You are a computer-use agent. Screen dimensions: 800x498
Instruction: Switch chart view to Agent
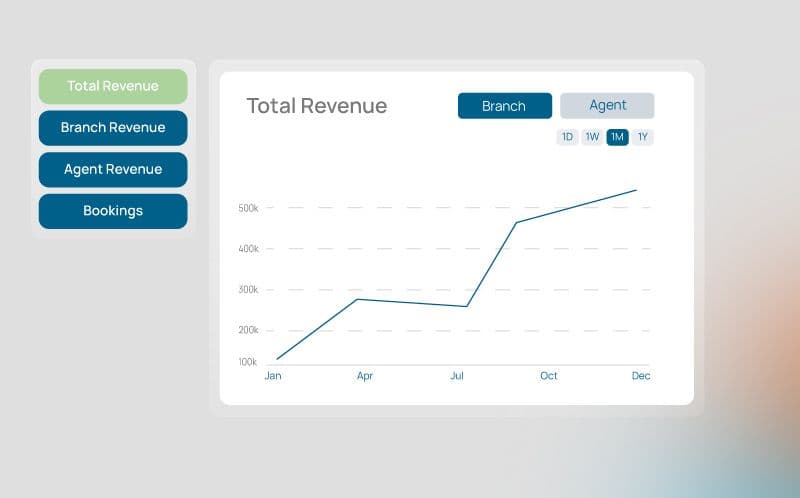607,106
